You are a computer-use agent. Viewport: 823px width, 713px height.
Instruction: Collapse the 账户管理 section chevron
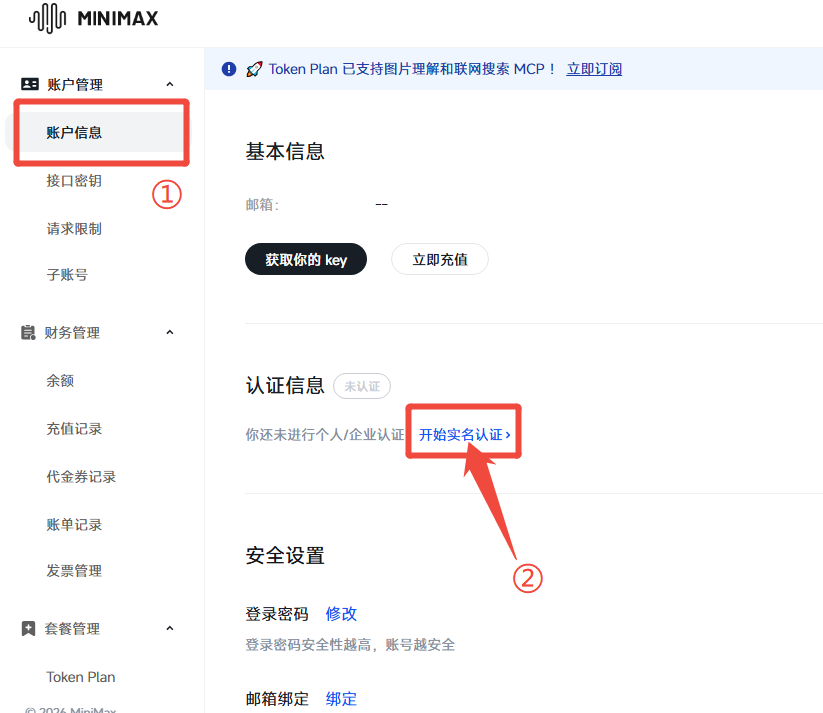click(169, 85)
